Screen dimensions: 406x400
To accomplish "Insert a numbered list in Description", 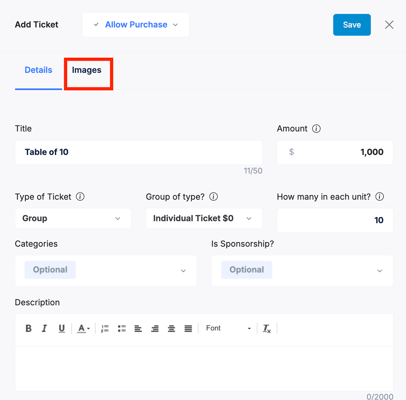I will pyautogui.click(x=105, y=329).
